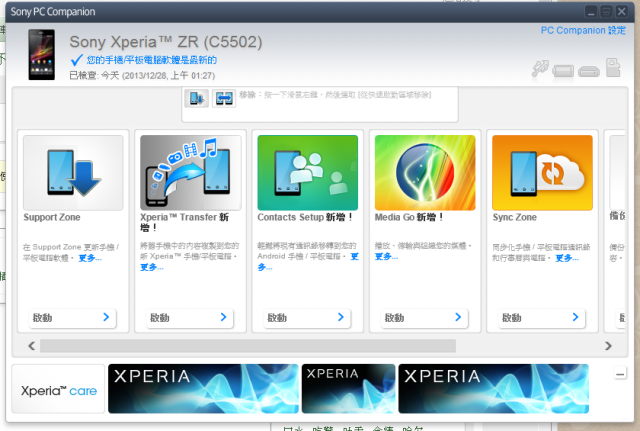
Task: Open the rightmost XPERIA banner
Action: (x=493, y=389)
